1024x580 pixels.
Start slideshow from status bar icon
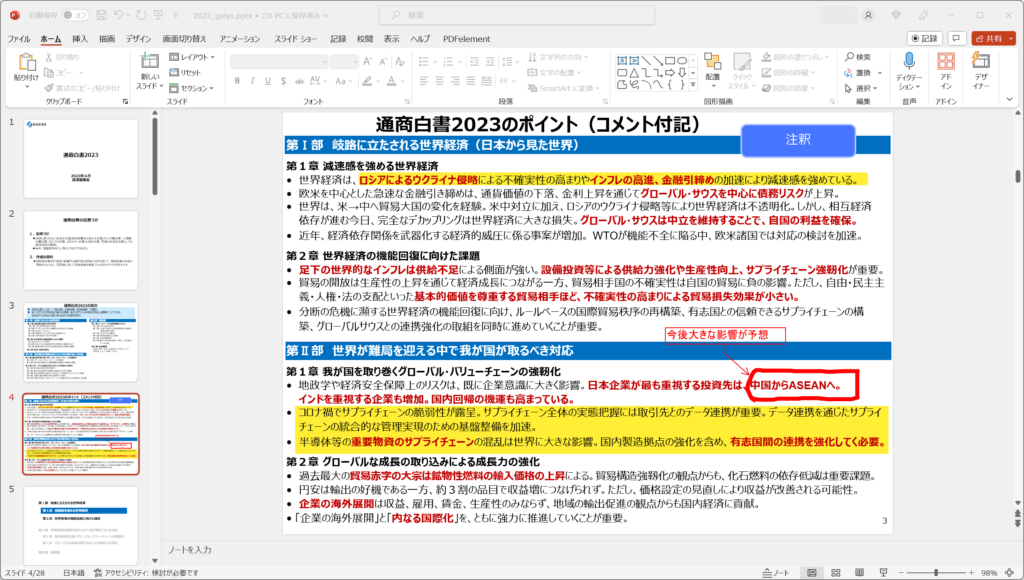coord(883,573)
